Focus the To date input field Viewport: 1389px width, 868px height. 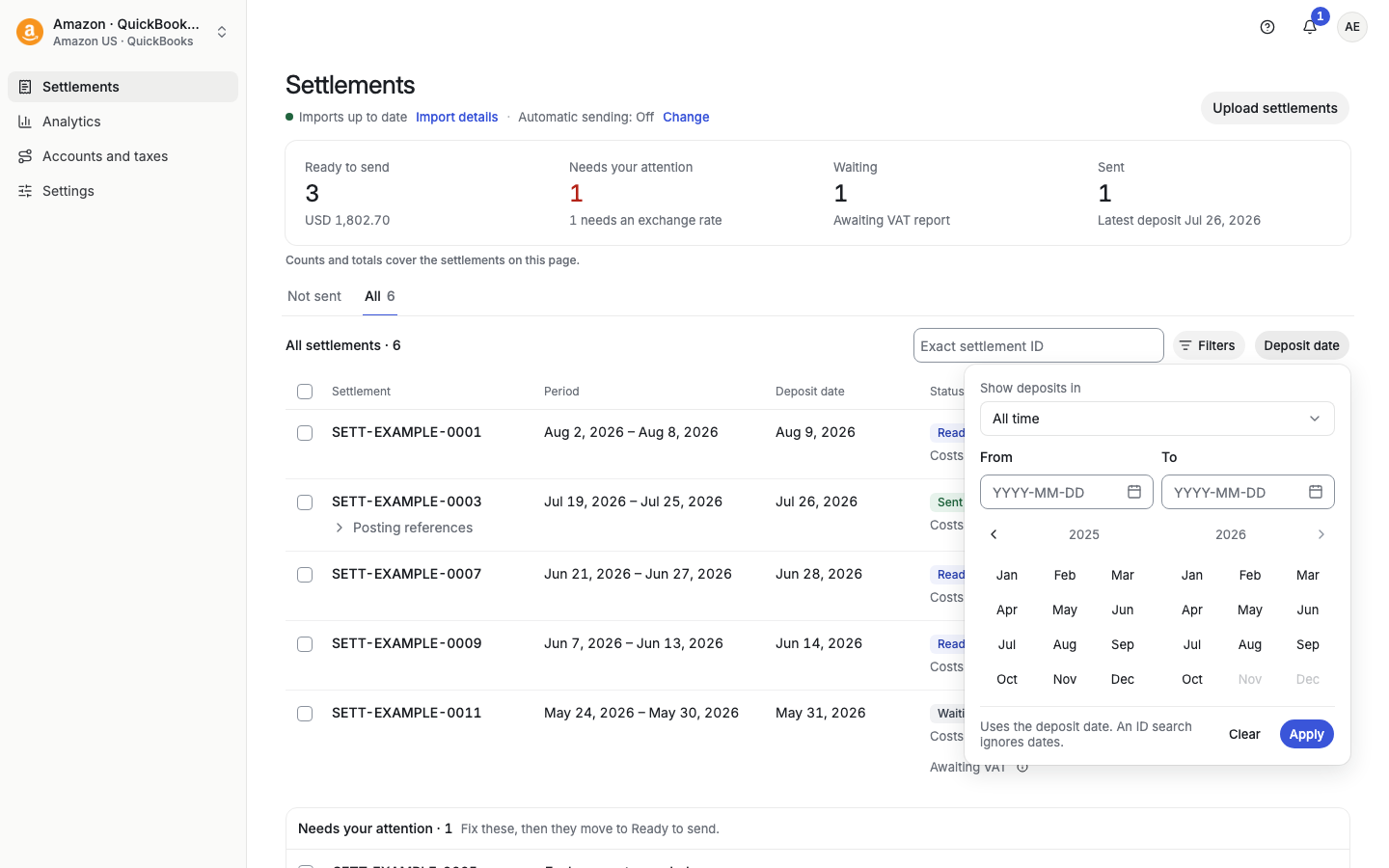click(x=1248, y=492)
